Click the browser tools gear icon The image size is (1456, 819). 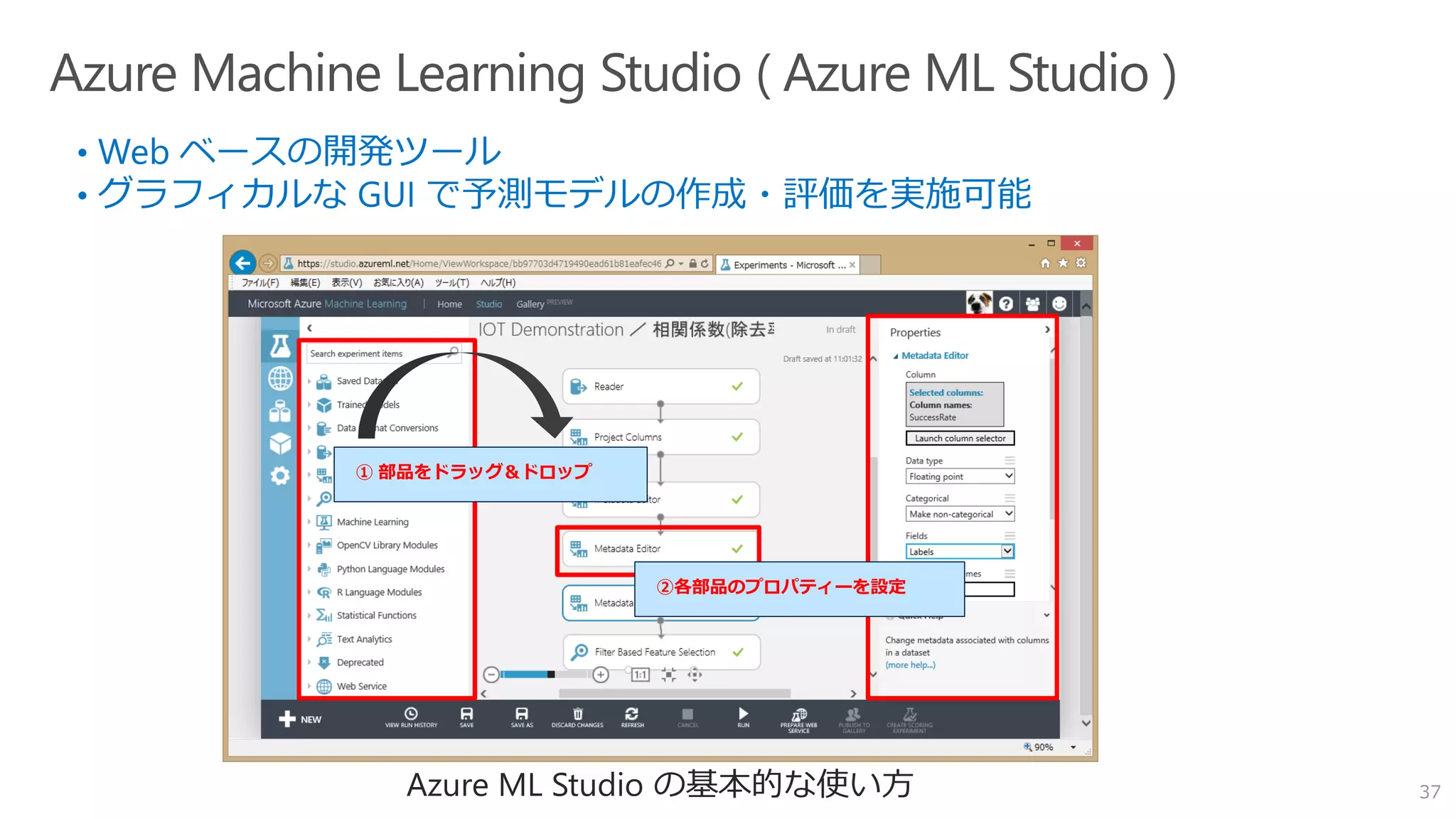click(1081, 263)
